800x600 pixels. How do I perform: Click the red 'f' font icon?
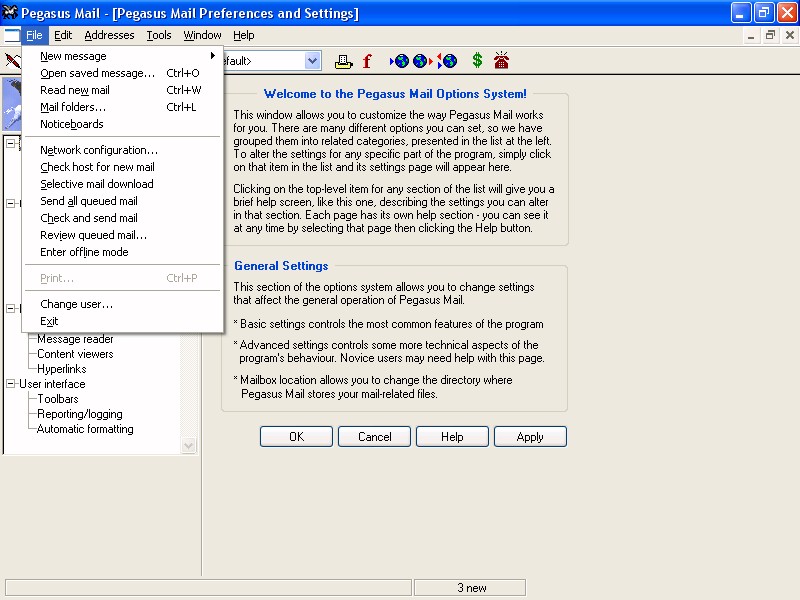point(367,61)
